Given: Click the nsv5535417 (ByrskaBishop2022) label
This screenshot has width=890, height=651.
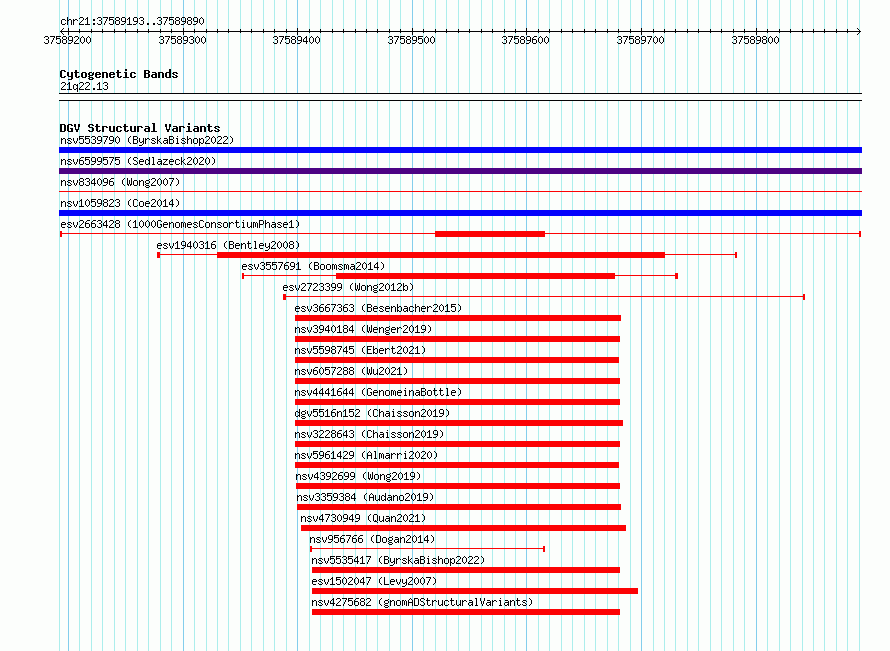Looking at the screenshot, I should tap(398, 560).
